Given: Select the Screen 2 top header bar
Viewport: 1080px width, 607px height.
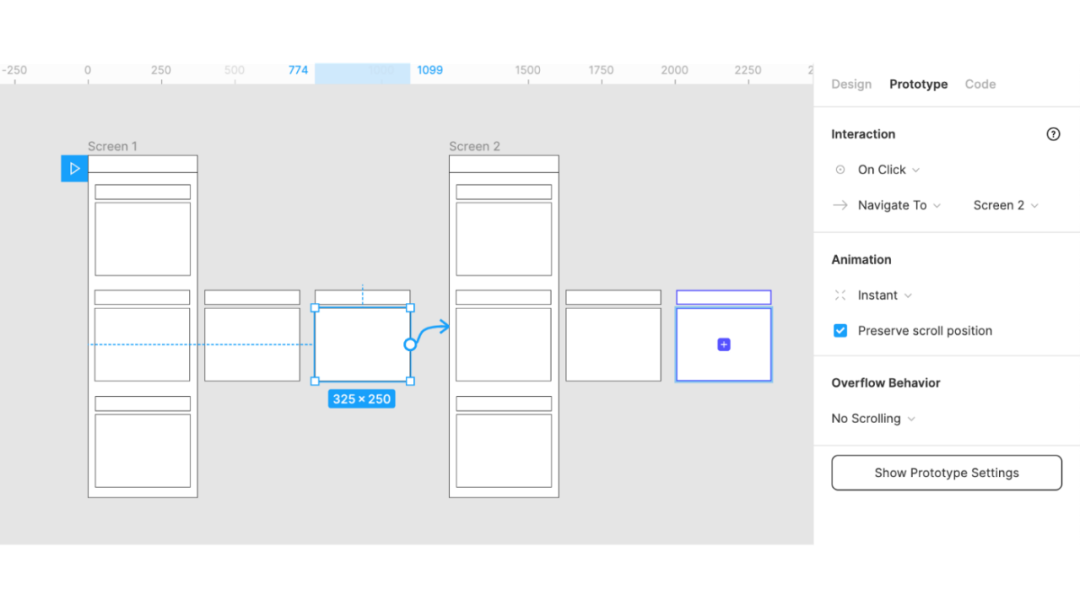Looking at the screenshot, I should point(504,164).
